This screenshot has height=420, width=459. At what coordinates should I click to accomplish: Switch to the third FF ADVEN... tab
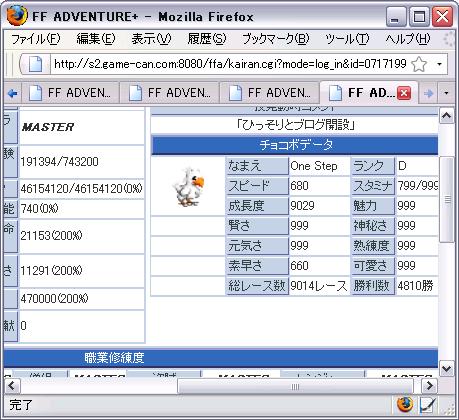pos(270,93)
